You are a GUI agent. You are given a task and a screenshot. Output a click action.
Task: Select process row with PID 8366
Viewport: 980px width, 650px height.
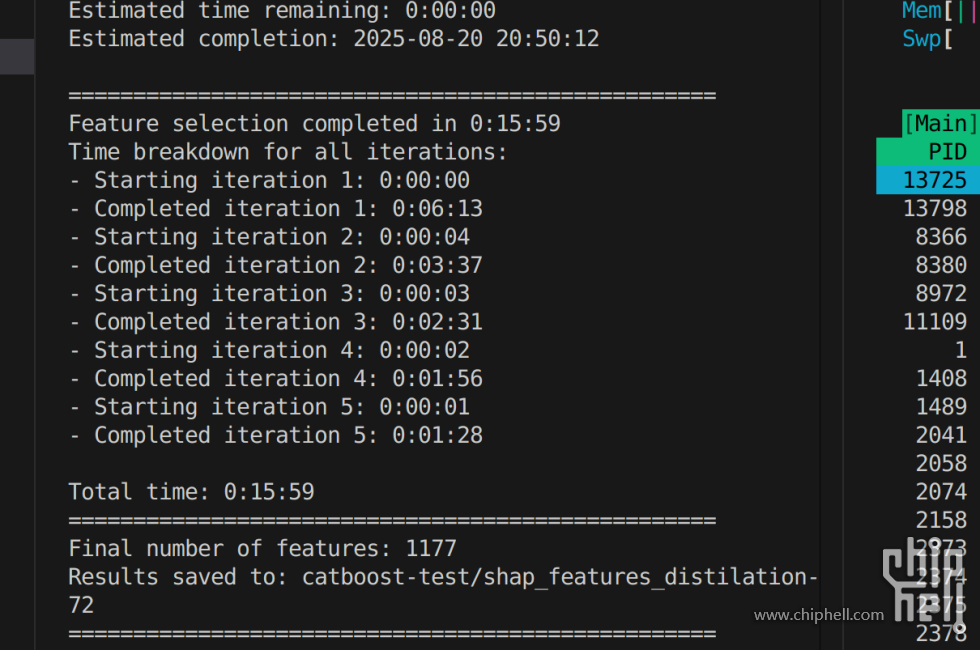click(941, 237)
